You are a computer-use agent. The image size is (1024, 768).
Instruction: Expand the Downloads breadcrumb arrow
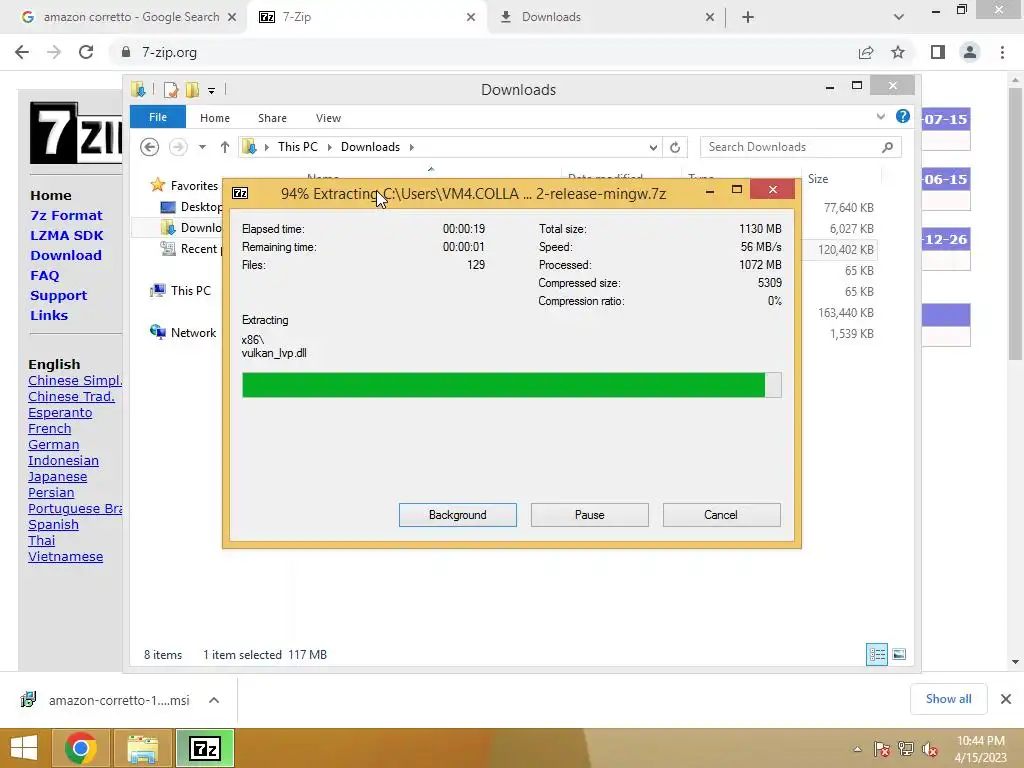click(x=411, y=147)
